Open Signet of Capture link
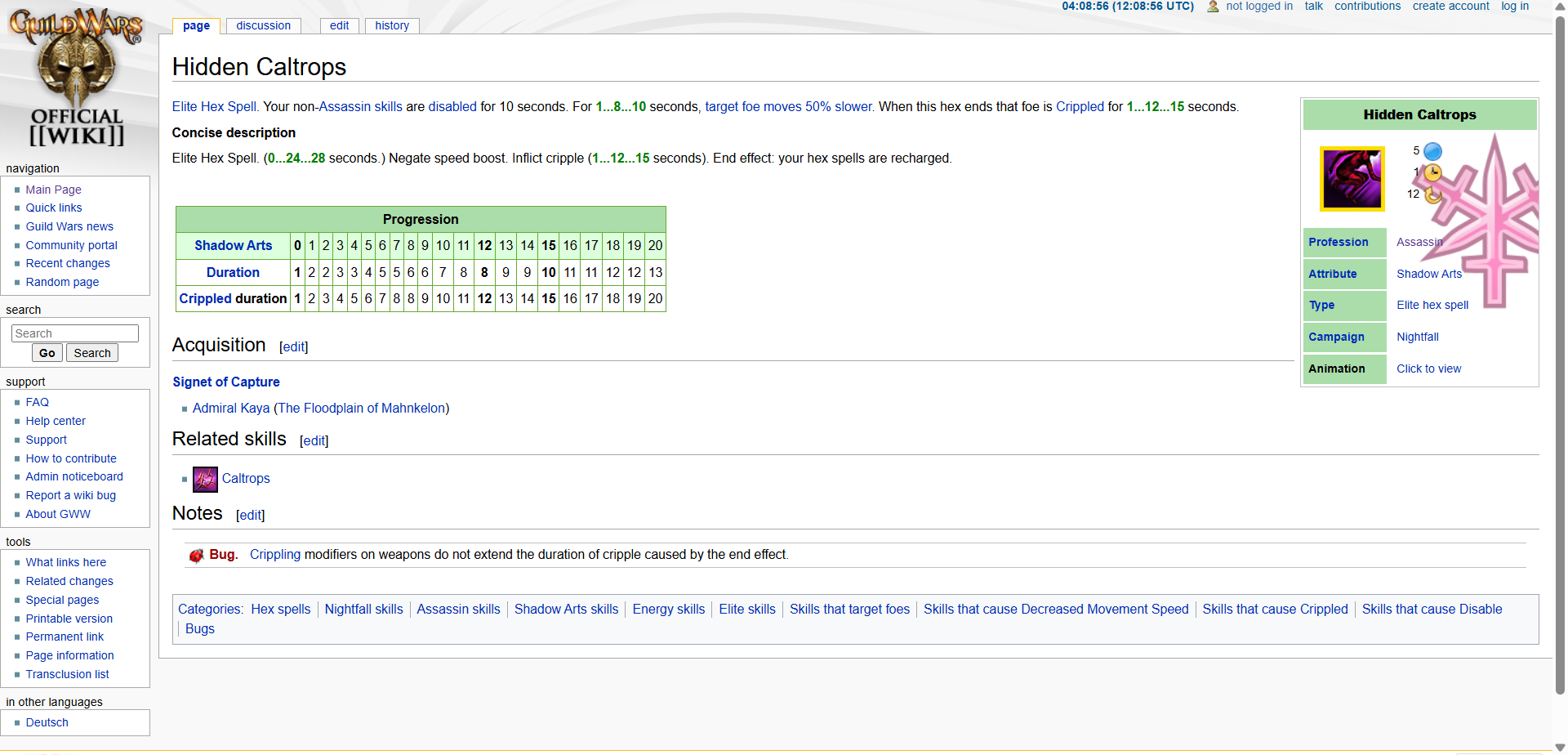1568x755 pixels. 226,382
